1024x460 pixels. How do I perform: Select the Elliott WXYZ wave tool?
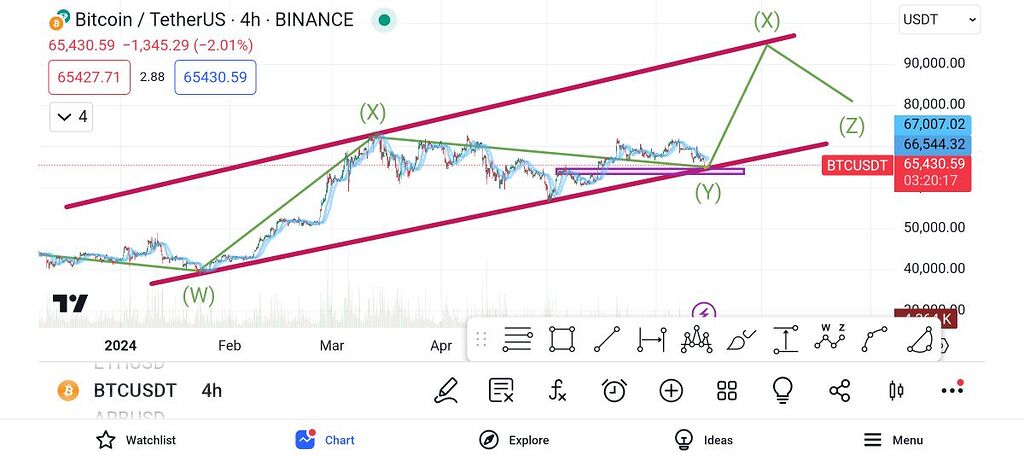pos(830,339)
